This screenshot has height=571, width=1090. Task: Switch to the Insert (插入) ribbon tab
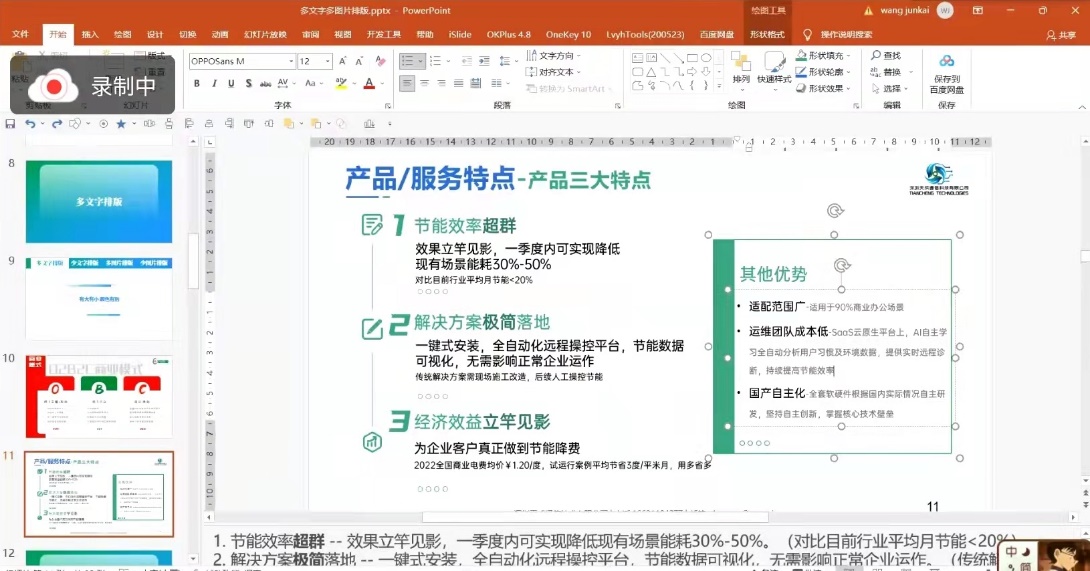tap(90, 34)
